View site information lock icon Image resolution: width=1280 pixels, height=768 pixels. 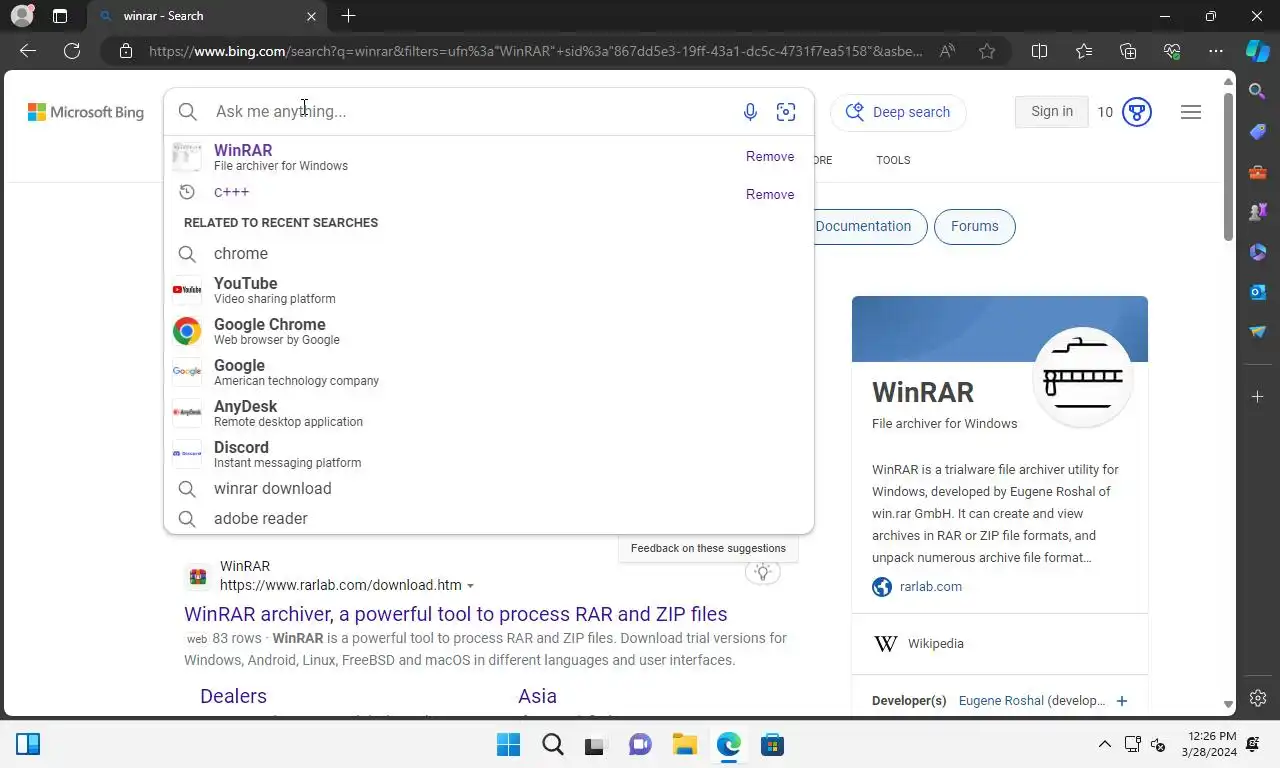click(x=126, y=51)
